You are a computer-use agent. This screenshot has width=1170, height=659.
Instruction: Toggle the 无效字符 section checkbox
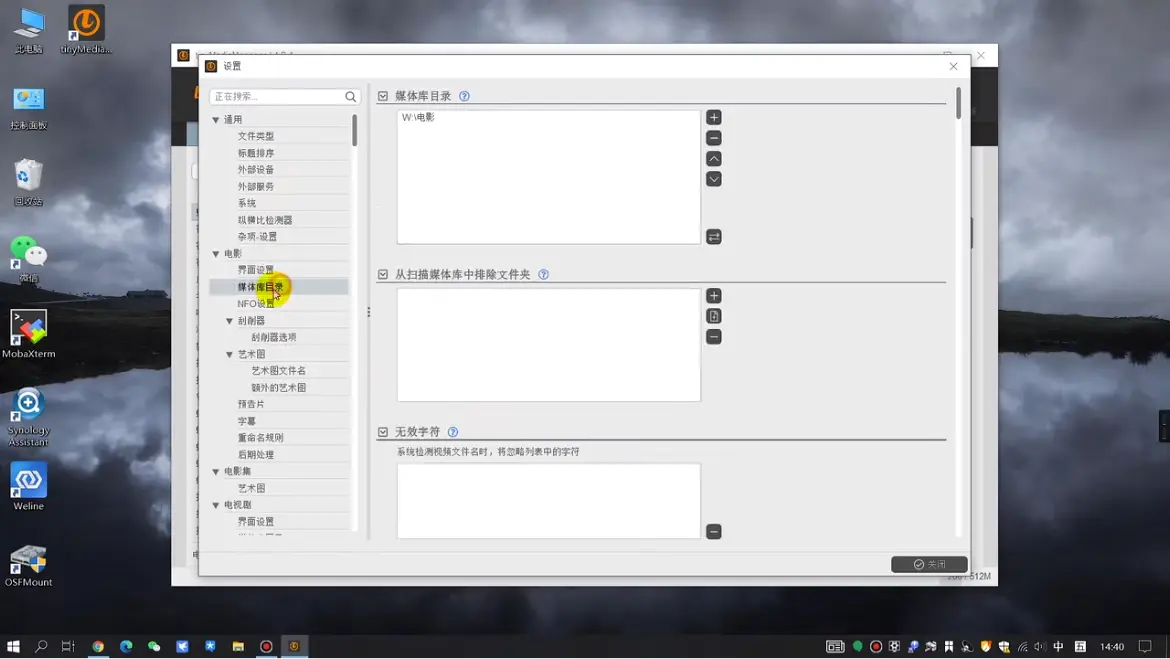[x=383, y=432]
